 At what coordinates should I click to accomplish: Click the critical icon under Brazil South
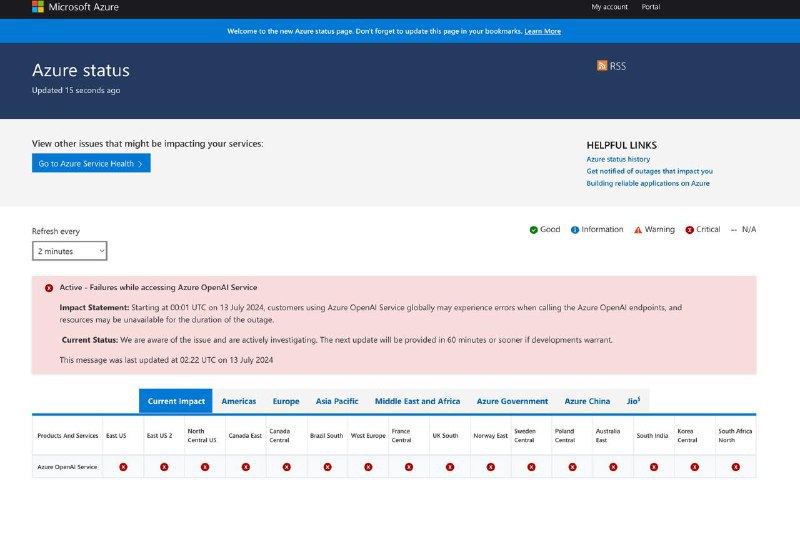327,467
